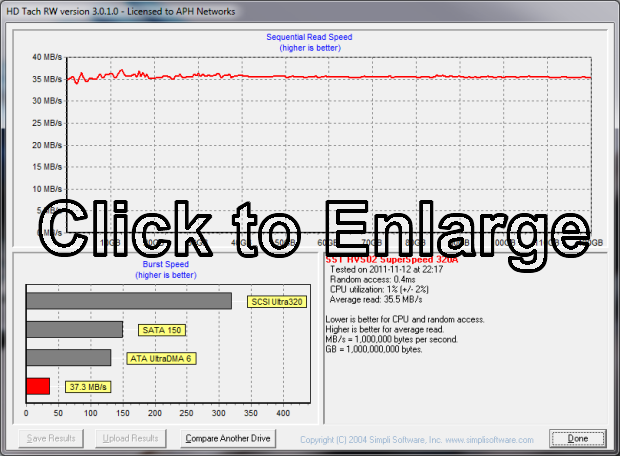This screenshot has height=456, width=620.
Task: Click the Upload Results button
Action: tap(130, 438)
